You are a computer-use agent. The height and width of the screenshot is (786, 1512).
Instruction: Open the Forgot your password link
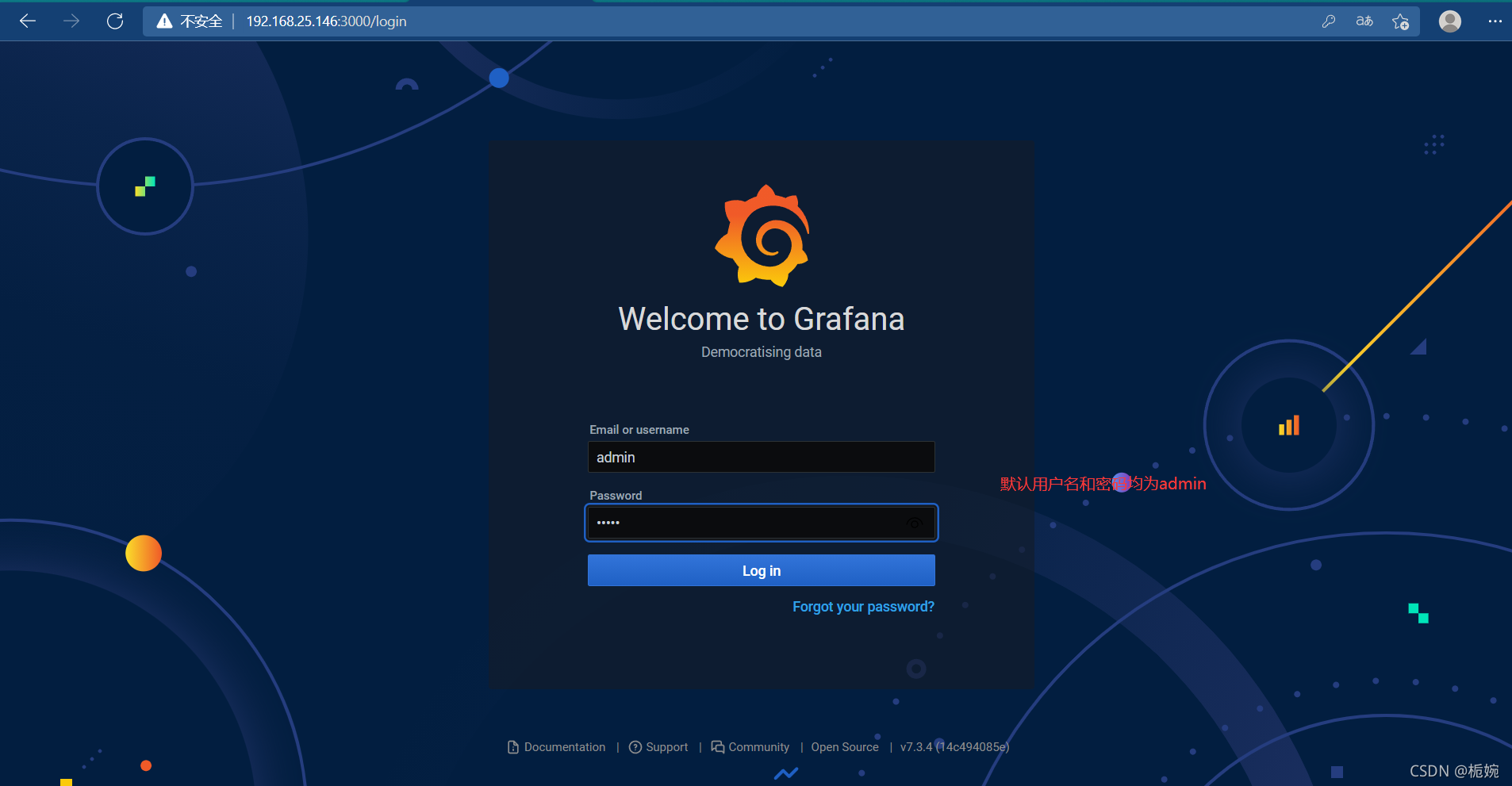tap(863, 607)
